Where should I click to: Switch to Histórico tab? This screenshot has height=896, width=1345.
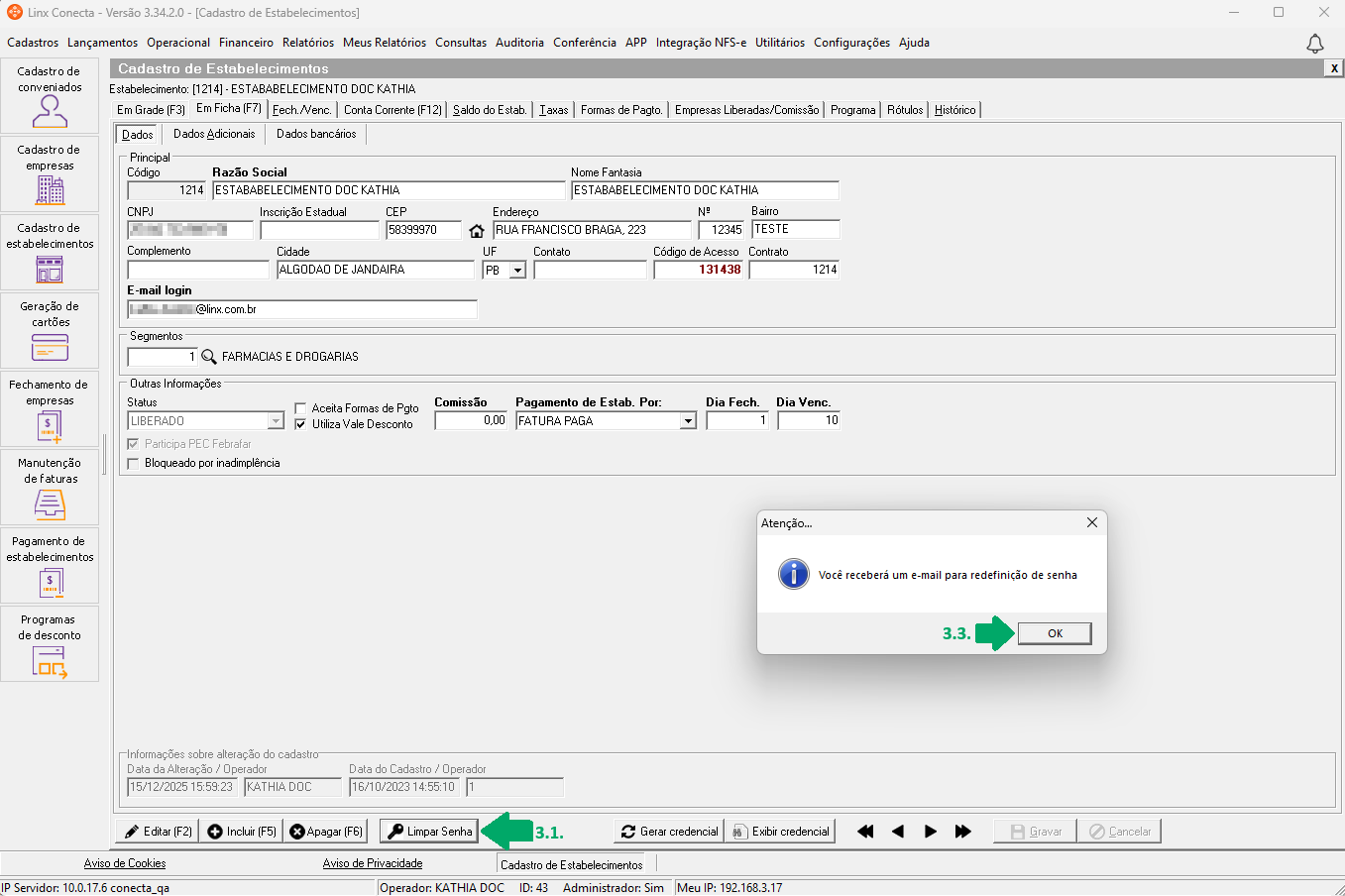coord(955,110)
